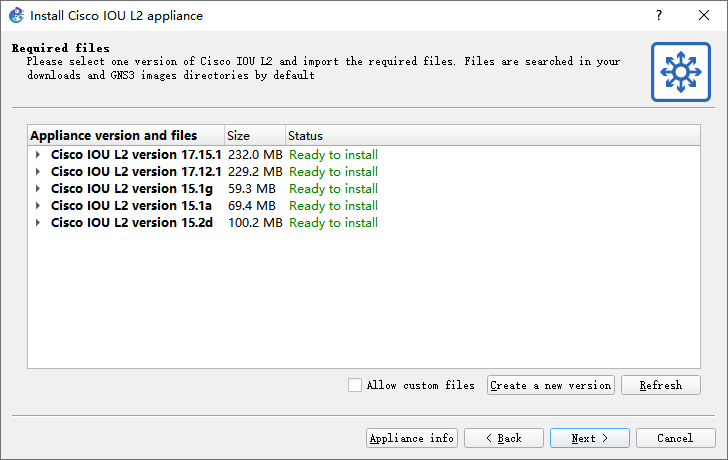Viewport: 728px width, 460px height.
Task: Click the 229.2 MB size value
Action: pos(255,172)
